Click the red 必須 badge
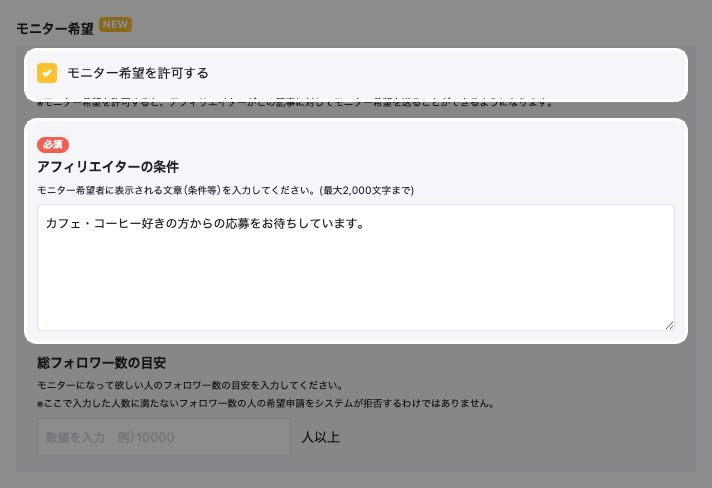 tap(53, 145)
